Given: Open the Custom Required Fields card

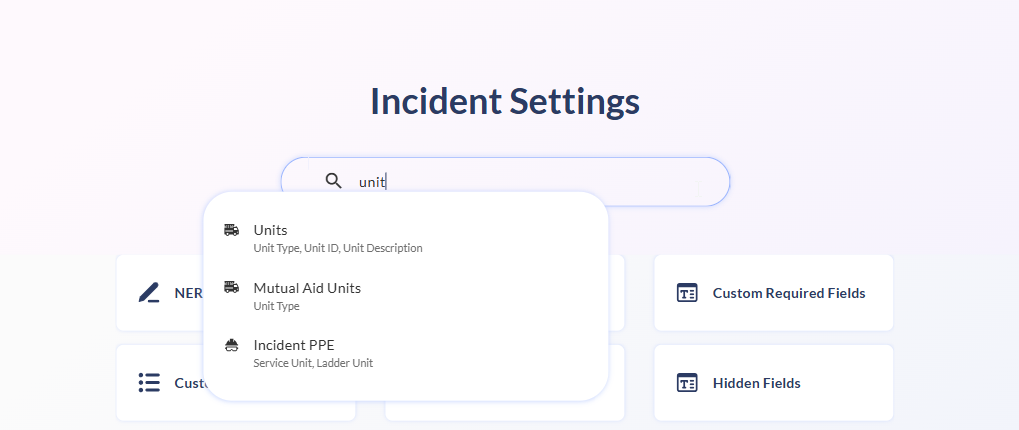Looking at the screenshot, I should 788,293.
